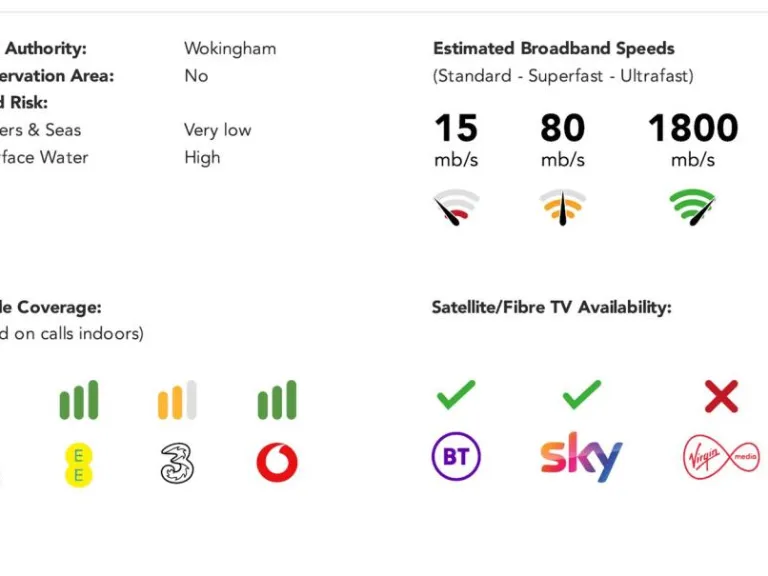Click the 1800 mb/s speed value
Image resolution: width=768 pixels, height=576 pixels.
(693, 129)
